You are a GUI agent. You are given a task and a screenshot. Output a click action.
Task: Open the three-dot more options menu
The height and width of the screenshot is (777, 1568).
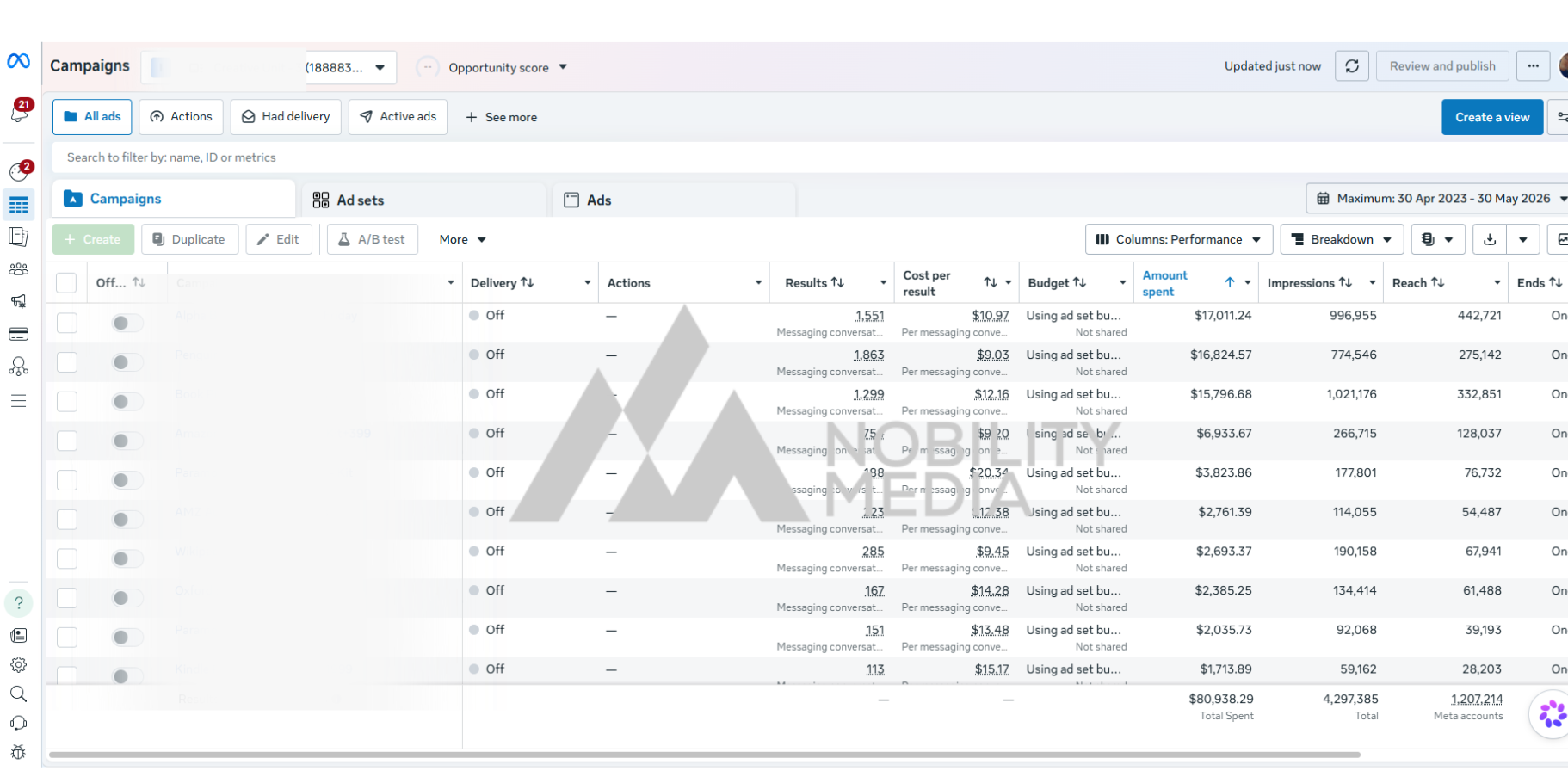(x=1534, y=66)
